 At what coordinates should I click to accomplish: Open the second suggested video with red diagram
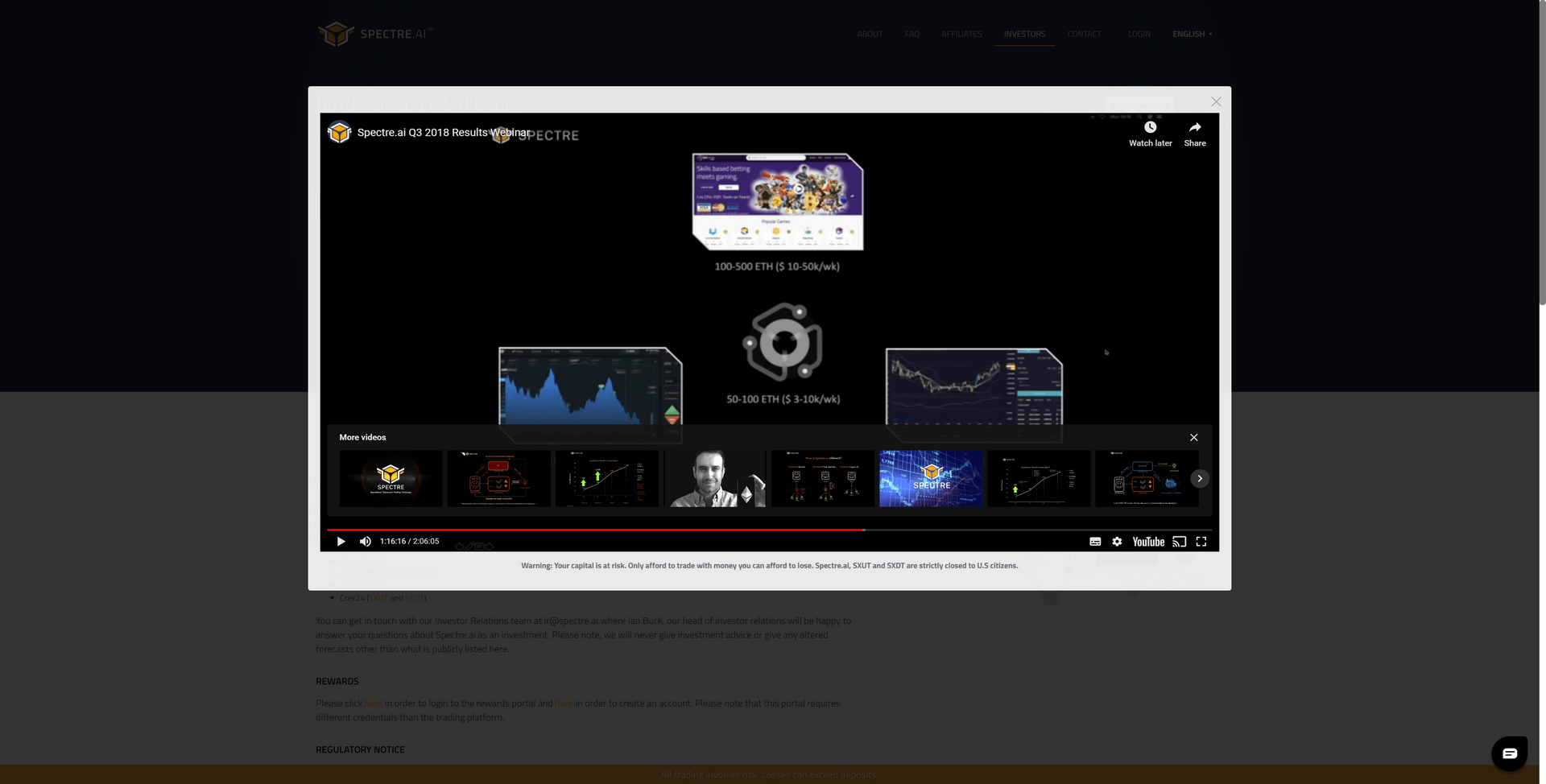point(498,478)
